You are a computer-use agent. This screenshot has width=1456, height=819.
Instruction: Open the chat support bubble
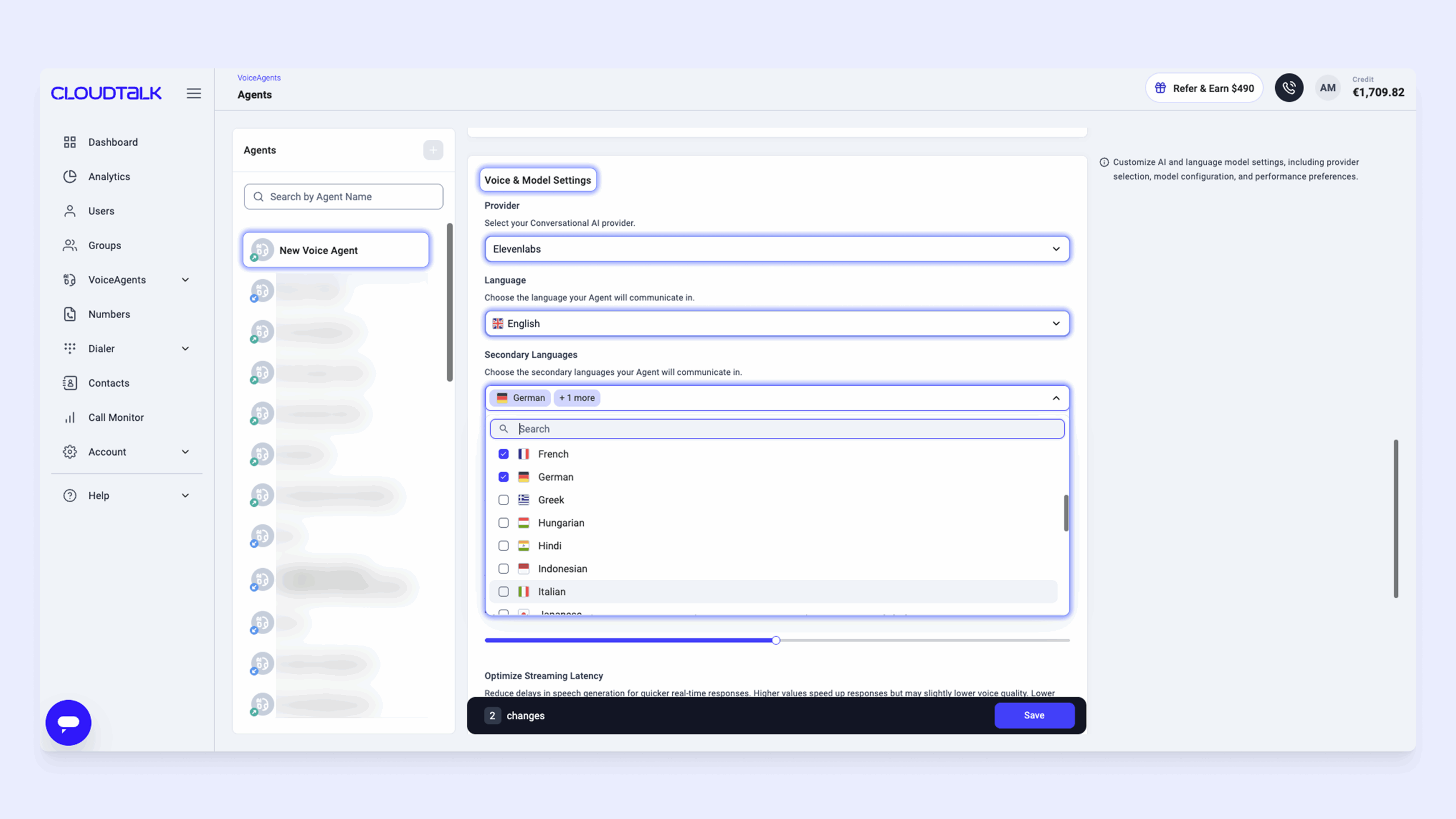68,722
